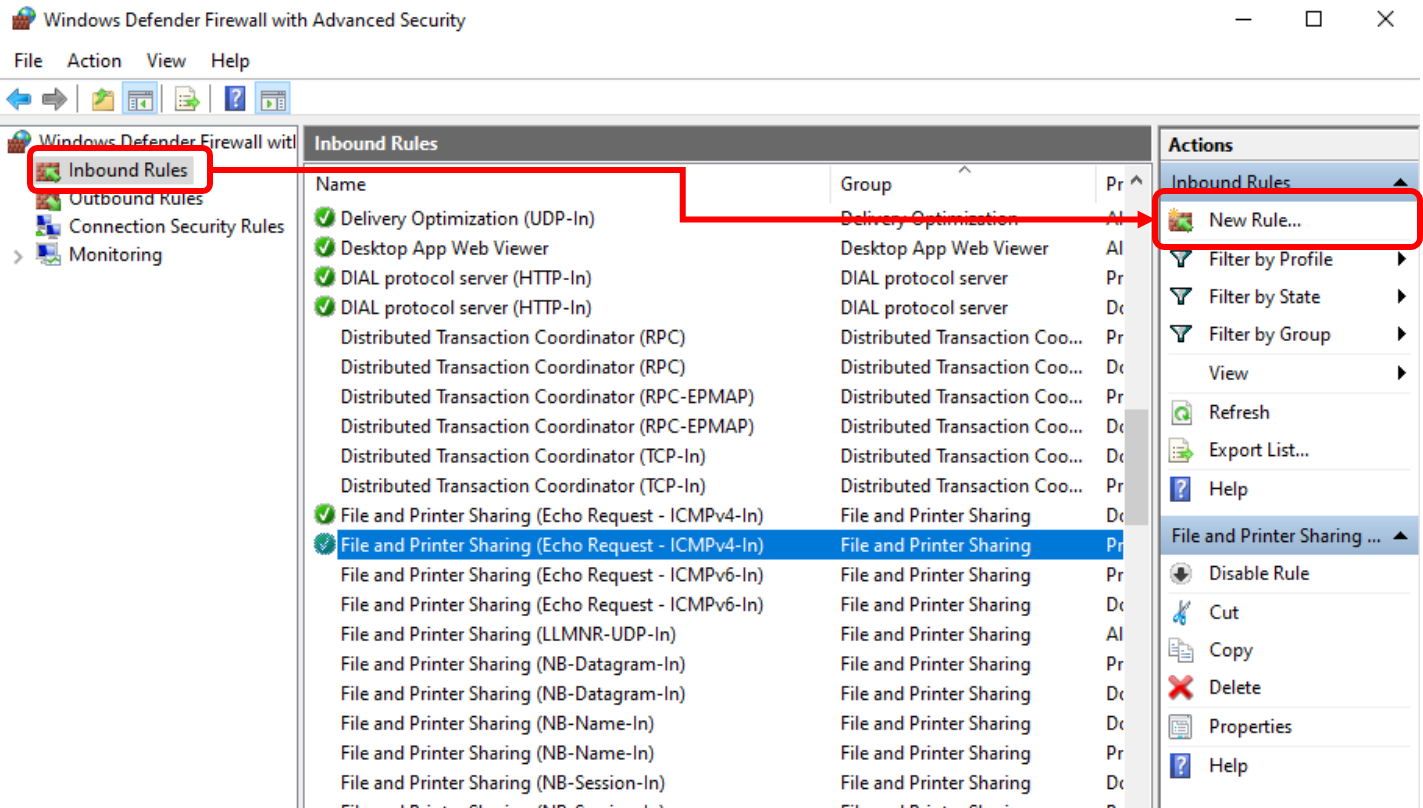This screenshot has height=808, width=1423.
Task: Select File and Printer Sharing (NB-Session-In) rule
Action: [503, 783]
